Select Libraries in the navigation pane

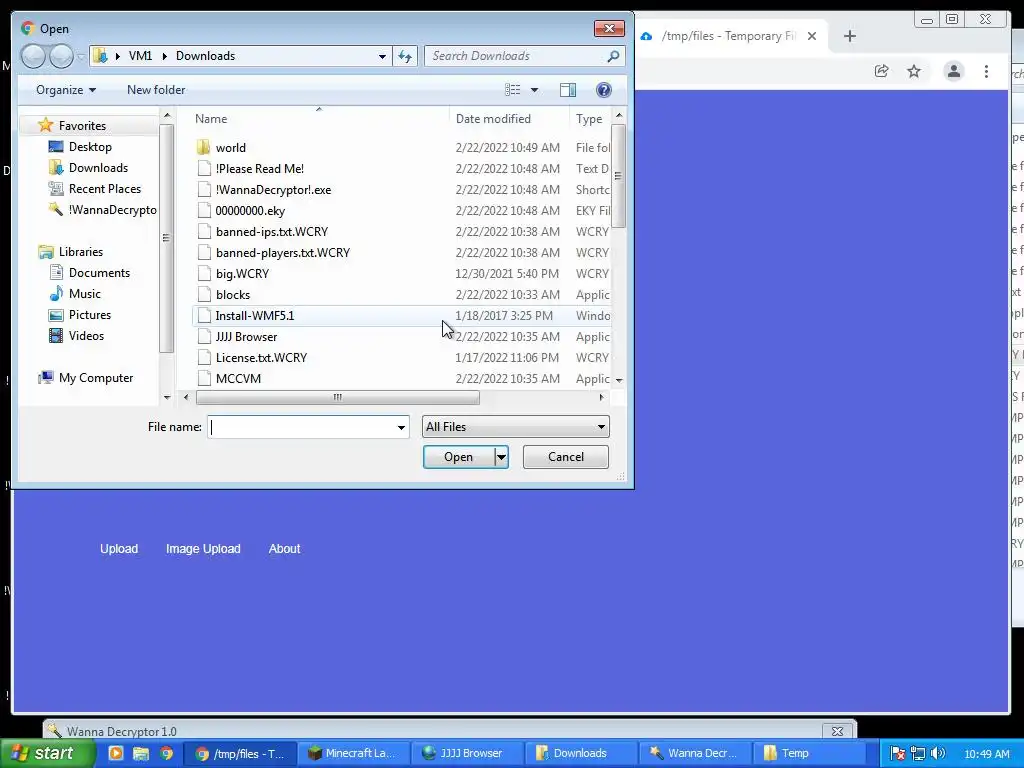pyautogui.click(x=80, y=251)
